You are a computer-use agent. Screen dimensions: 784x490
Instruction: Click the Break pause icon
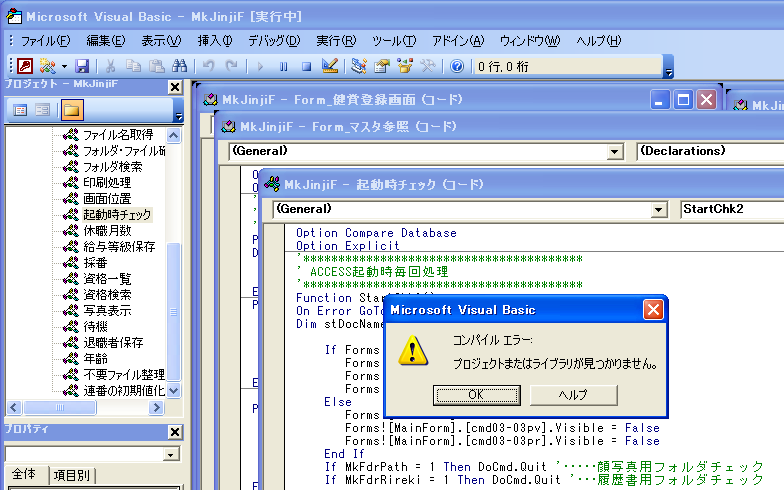point(284,66)
